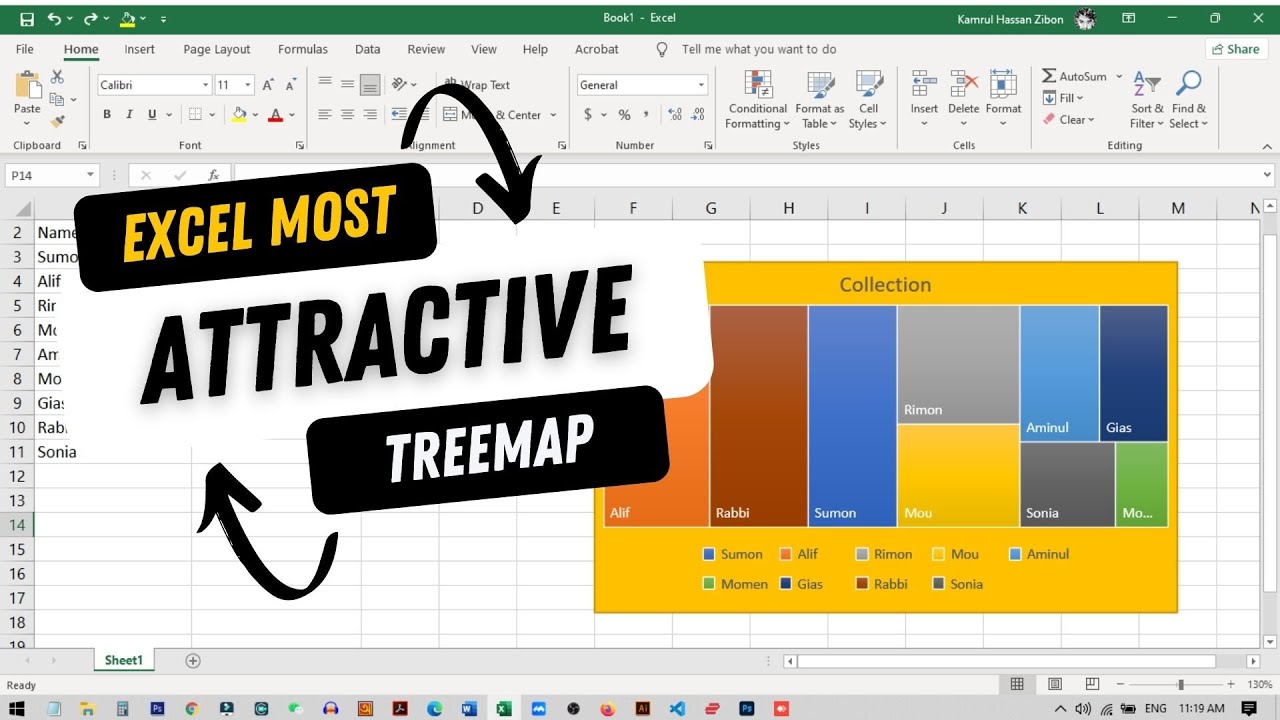1280x720 pixels.
Task: Cut selection with the scissors icon
Action: [x=57, y=77]
